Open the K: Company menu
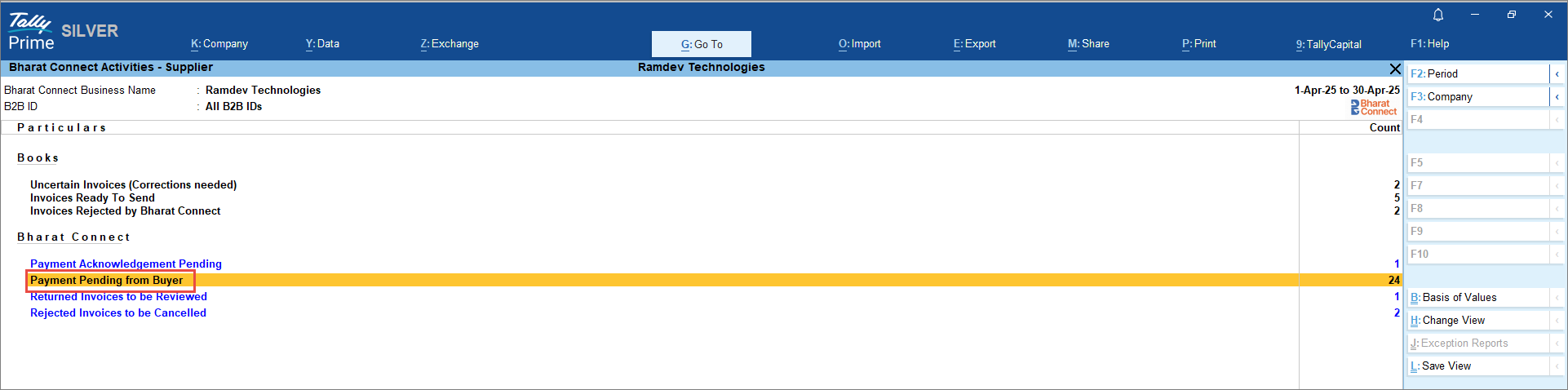 point(219,44)
